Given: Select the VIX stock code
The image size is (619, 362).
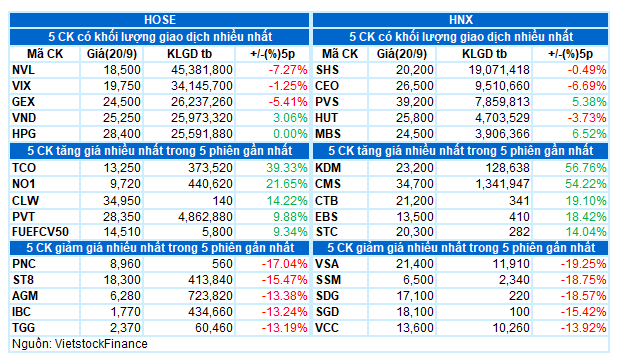Looking at the screenshot, I should pos(21,86).
